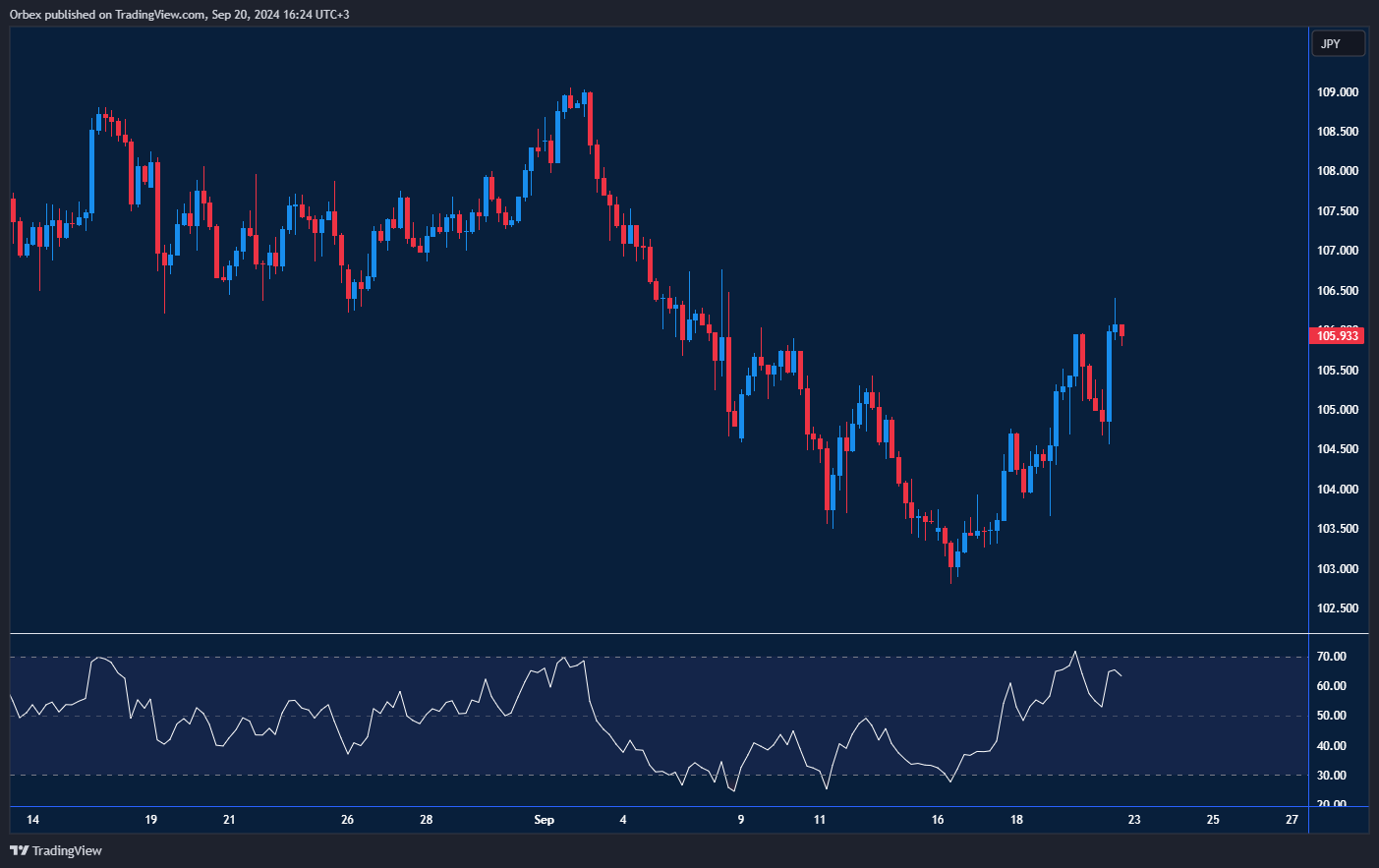Click the 27 date marker on the time axis
This screenshot has width=1379, height=868.
point(1292,820)
